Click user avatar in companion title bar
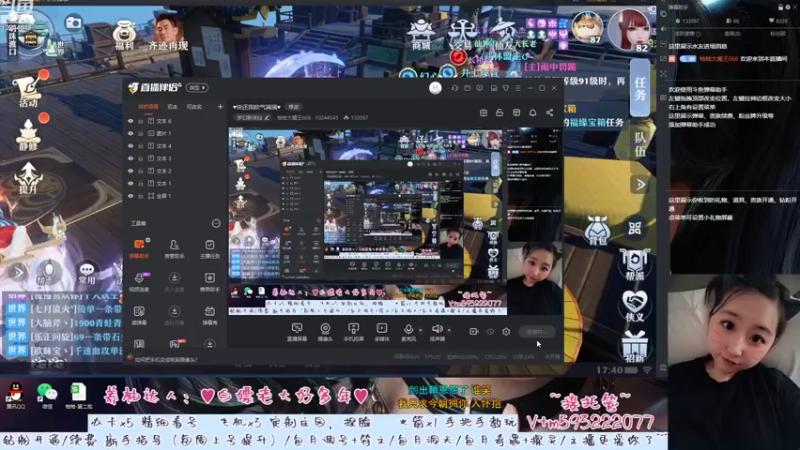The width and height of the screenshot is (800, 450). (x=435, y=88)
